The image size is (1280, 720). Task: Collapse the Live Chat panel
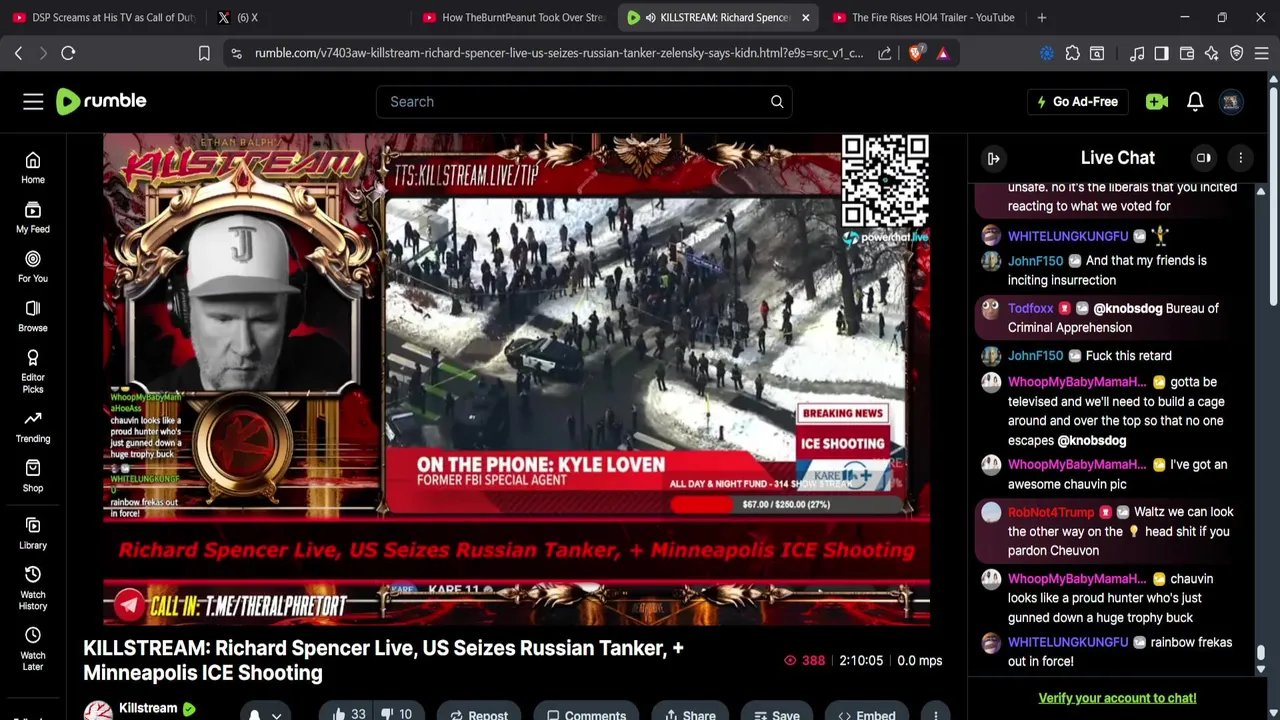pos(994,158)
